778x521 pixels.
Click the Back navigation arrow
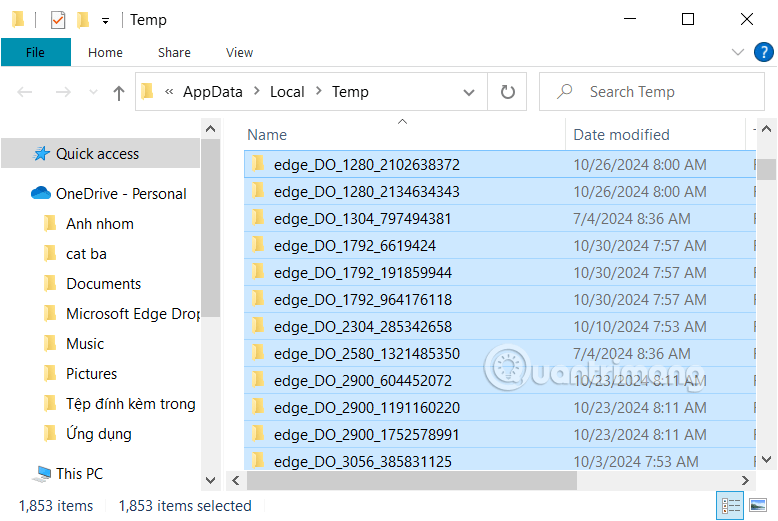click(26, 92)
